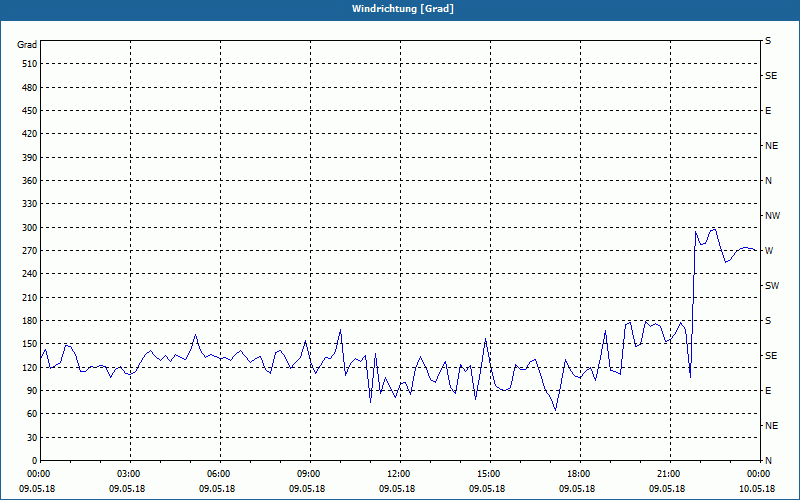800x500 pixels.
Task: Click the 10.05.18 date label
Action: [757, 489]
